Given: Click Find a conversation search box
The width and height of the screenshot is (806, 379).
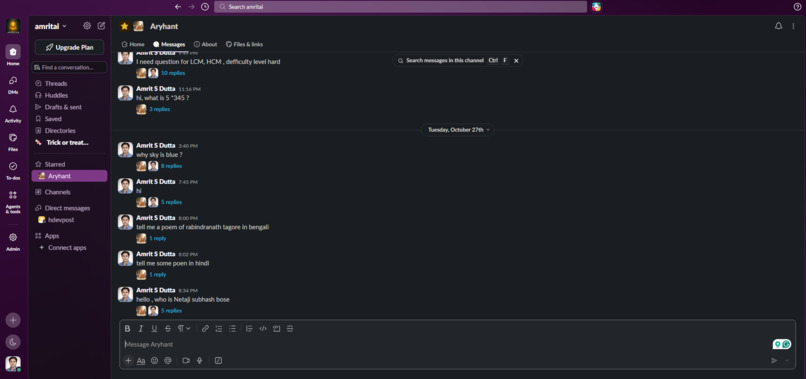Looking at the screenshot, I should [69, 67].
